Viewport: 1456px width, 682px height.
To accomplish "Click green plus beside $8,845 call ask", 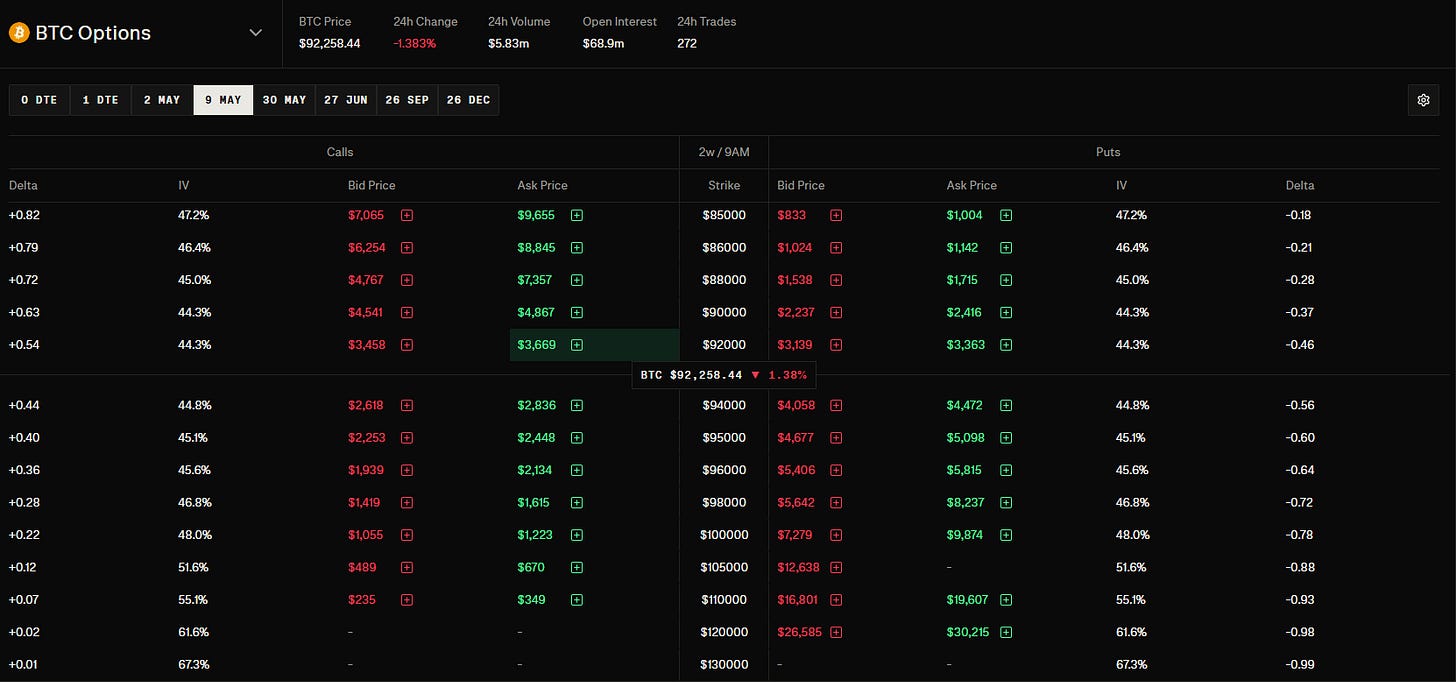I will click(x=577, y=247).
